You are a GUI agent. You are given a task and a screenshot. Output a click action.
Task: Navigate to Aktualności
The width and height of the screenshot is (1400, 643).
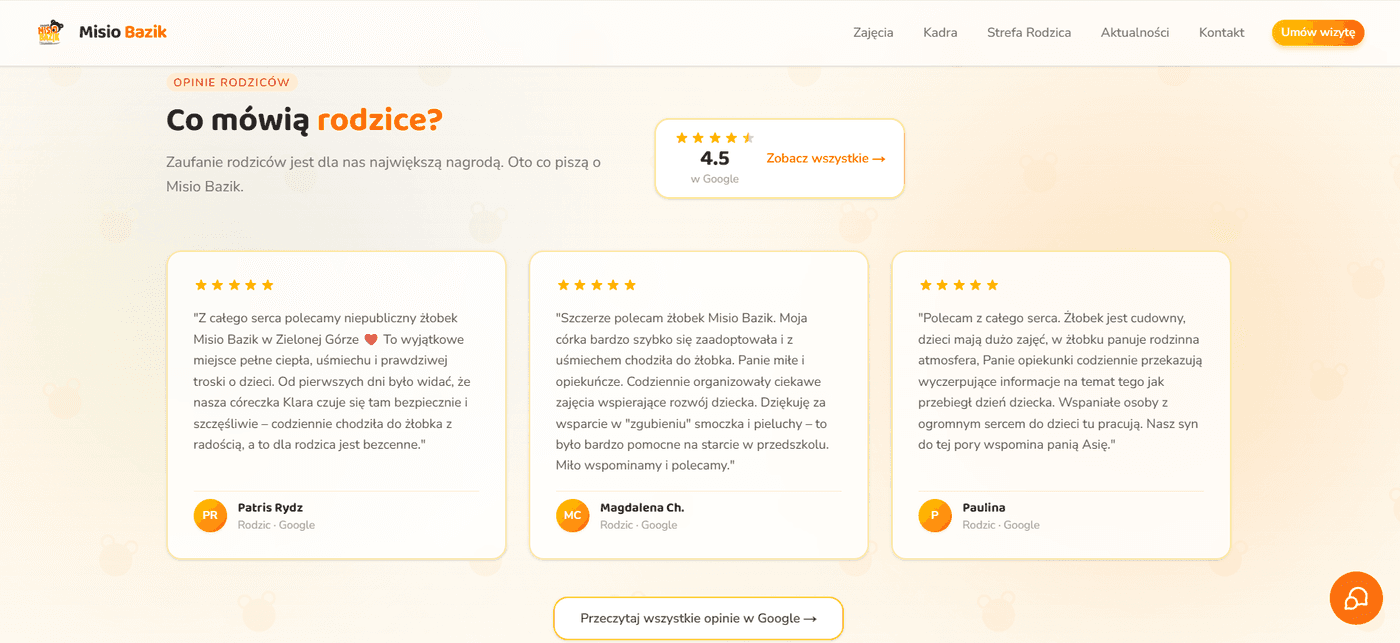tap(1135, 33)
